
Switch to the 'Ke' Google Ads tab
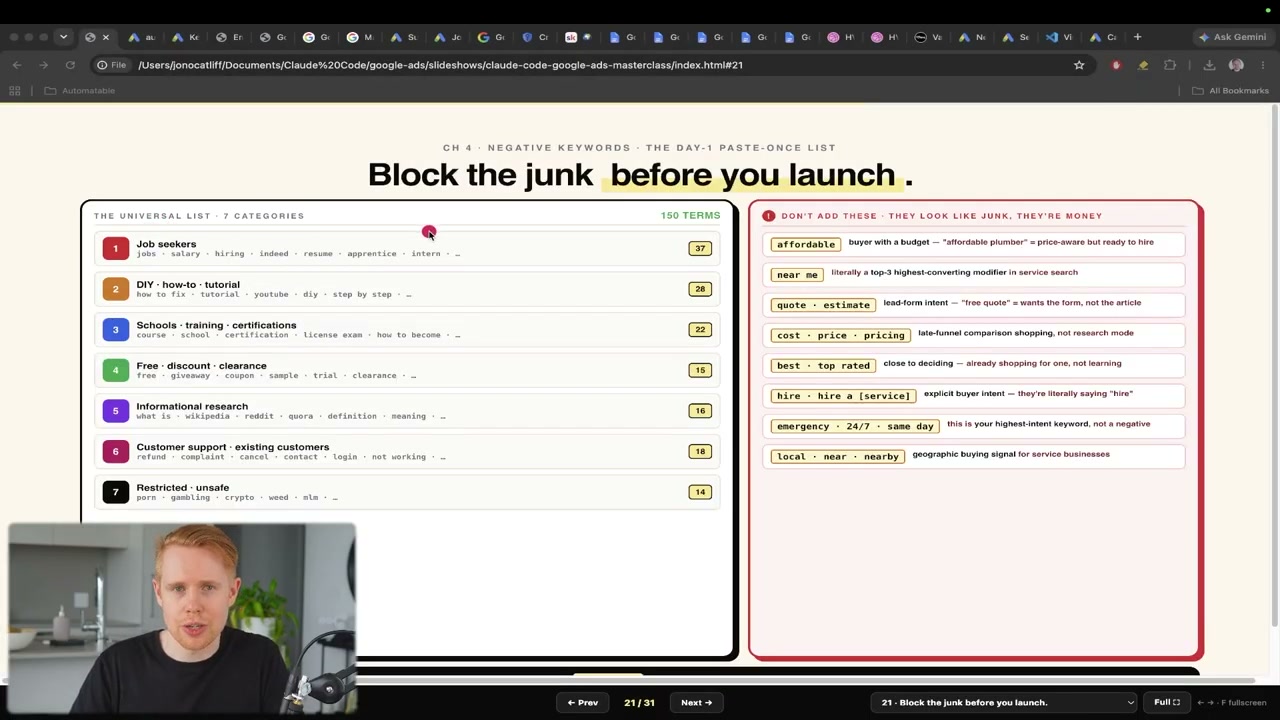[185, 37]
